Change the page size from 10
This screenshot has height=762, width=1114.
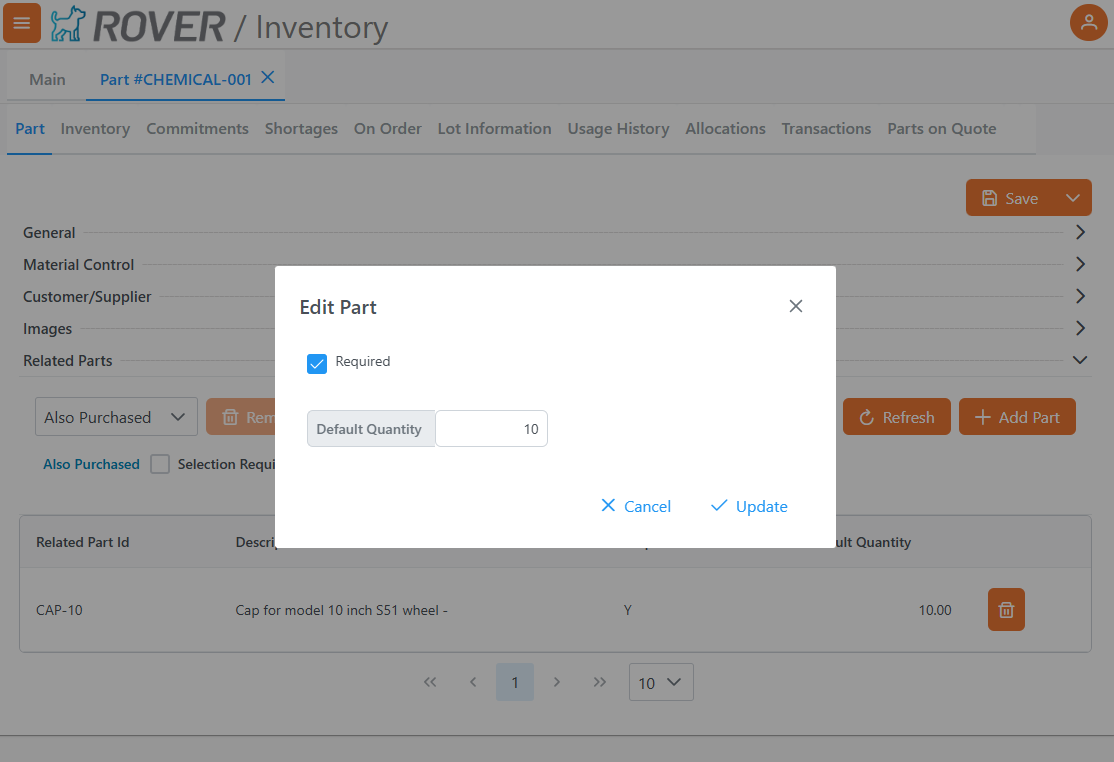tap(660, 682)
